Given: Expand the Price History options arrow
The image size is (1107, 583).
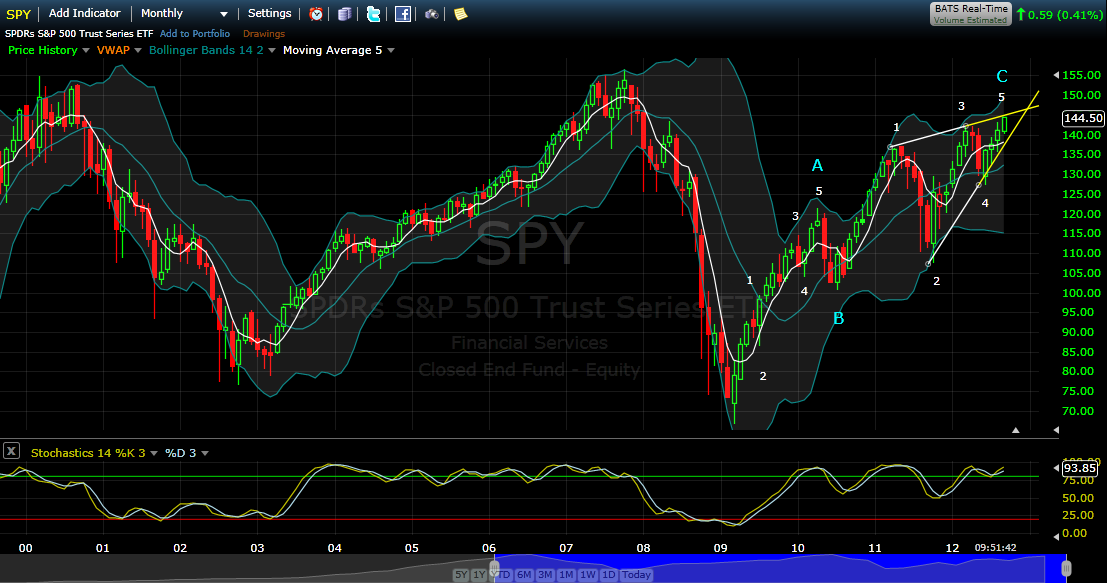Looking at the screenshot, I should tap(86, 51).
